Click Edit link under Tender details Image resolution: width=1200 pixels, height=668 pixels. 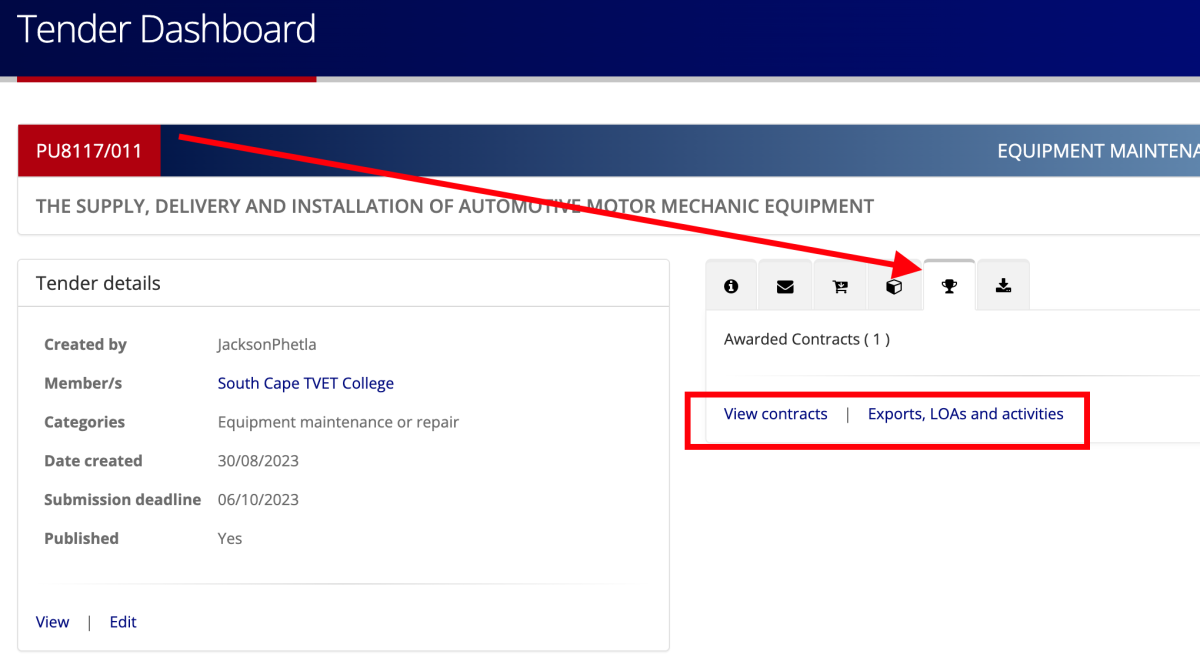click(123, 622)
